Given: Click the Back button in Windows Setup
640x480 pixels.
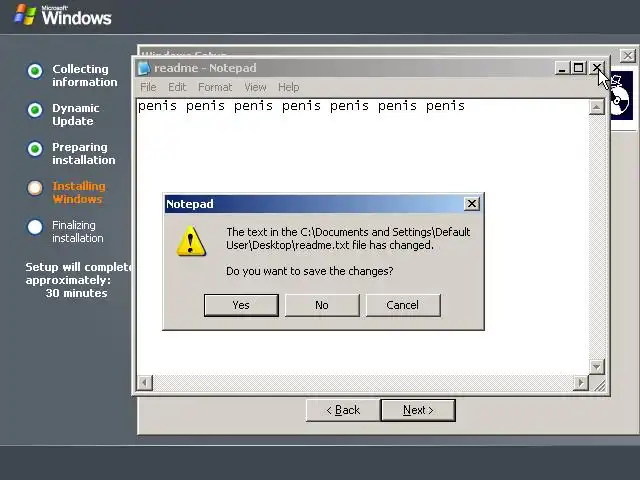Looking at the screenshot, I should (343, 410).
